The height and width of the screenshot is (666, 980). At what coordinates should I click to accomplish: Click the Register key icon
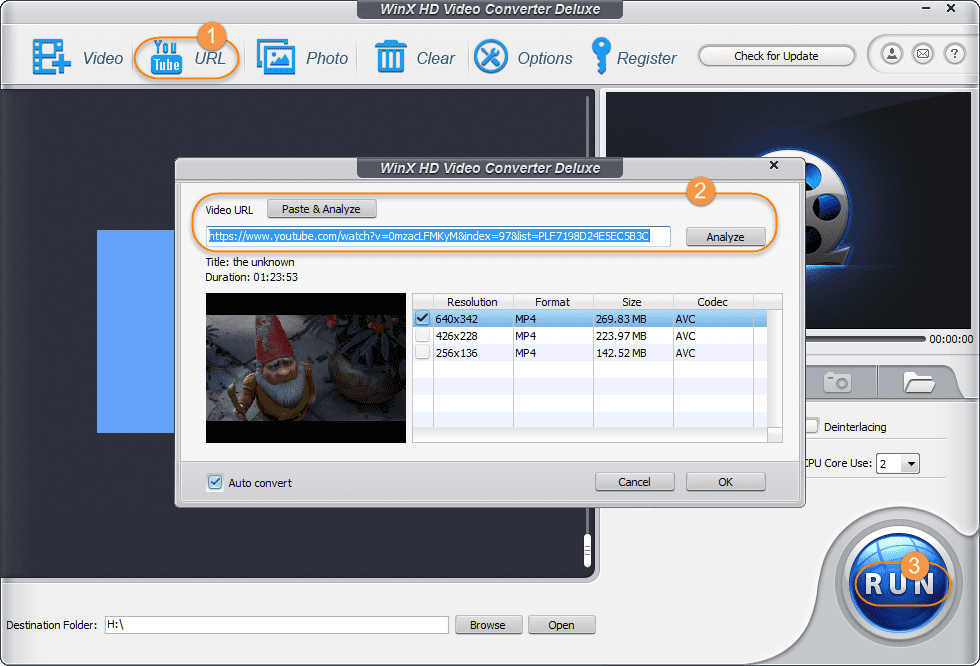click(601, 56)
